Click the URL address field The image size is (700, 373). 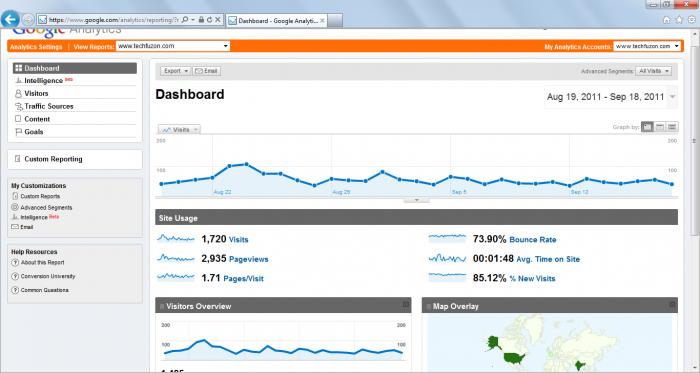point(113,20)
